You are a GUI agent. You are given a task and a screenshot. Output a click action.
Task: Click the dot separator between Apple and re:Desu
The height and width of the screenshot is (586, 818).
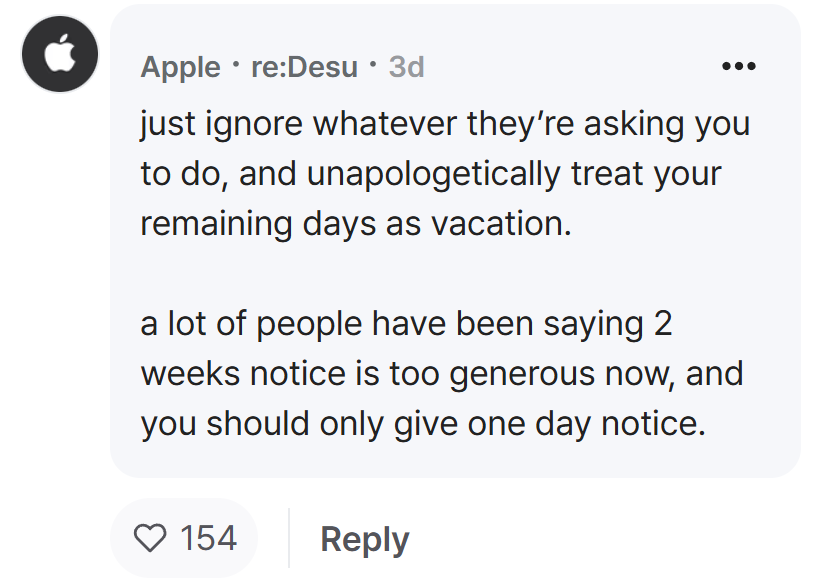(x=236, y=65)
